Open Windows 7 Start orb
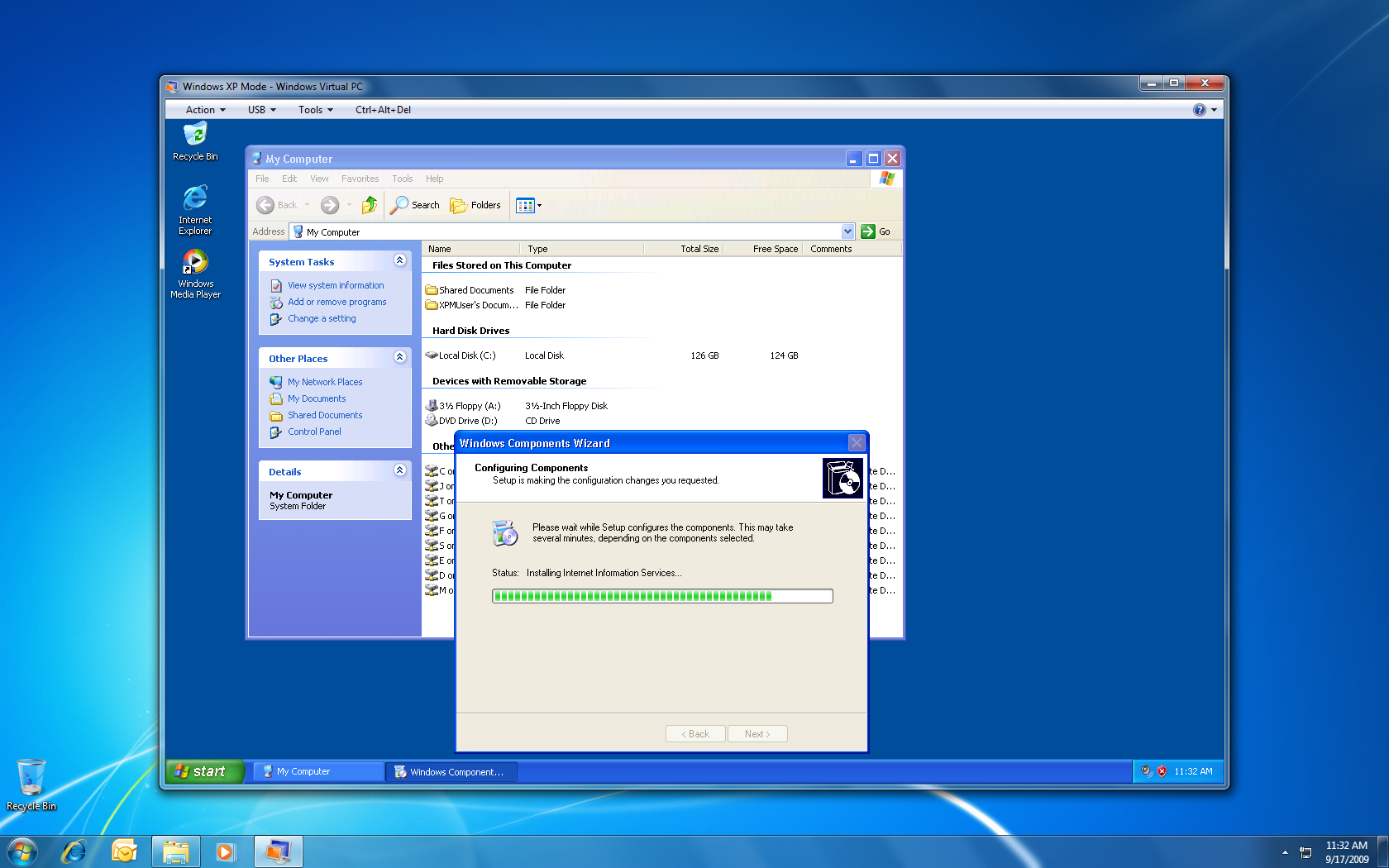Viewport: 1389px width, 868px height. tap(22, 851)
